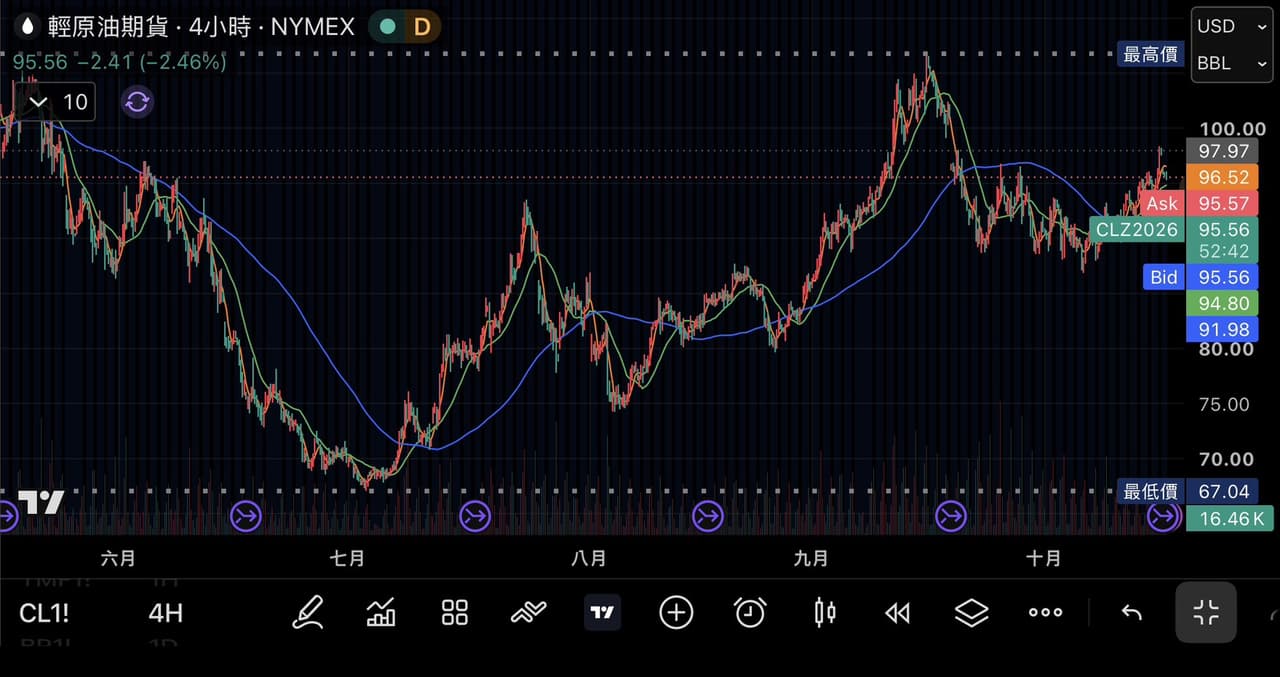Tap the red Ask price label
The height and width of the screenshot is (677, 1280).
pyautogui.click(x=1162, y=204)
